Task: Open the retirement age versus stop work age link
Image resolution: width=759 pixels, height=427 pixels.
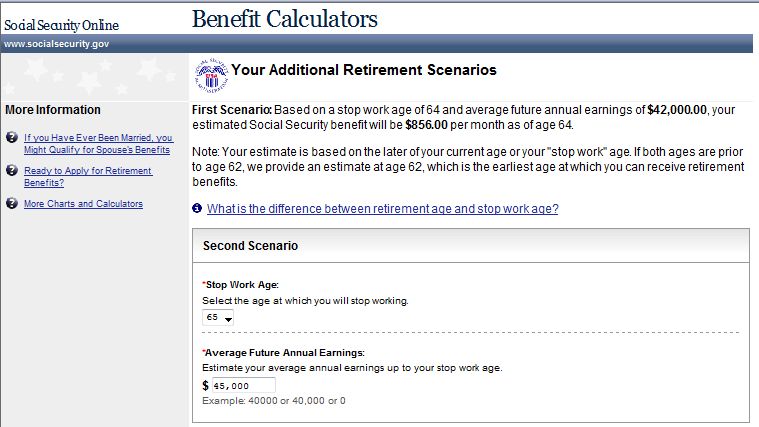Action: pos(382,209)
